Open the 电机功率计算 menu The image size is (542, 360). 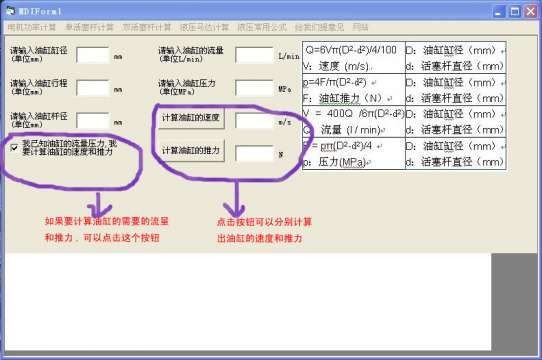coord(32,27)
